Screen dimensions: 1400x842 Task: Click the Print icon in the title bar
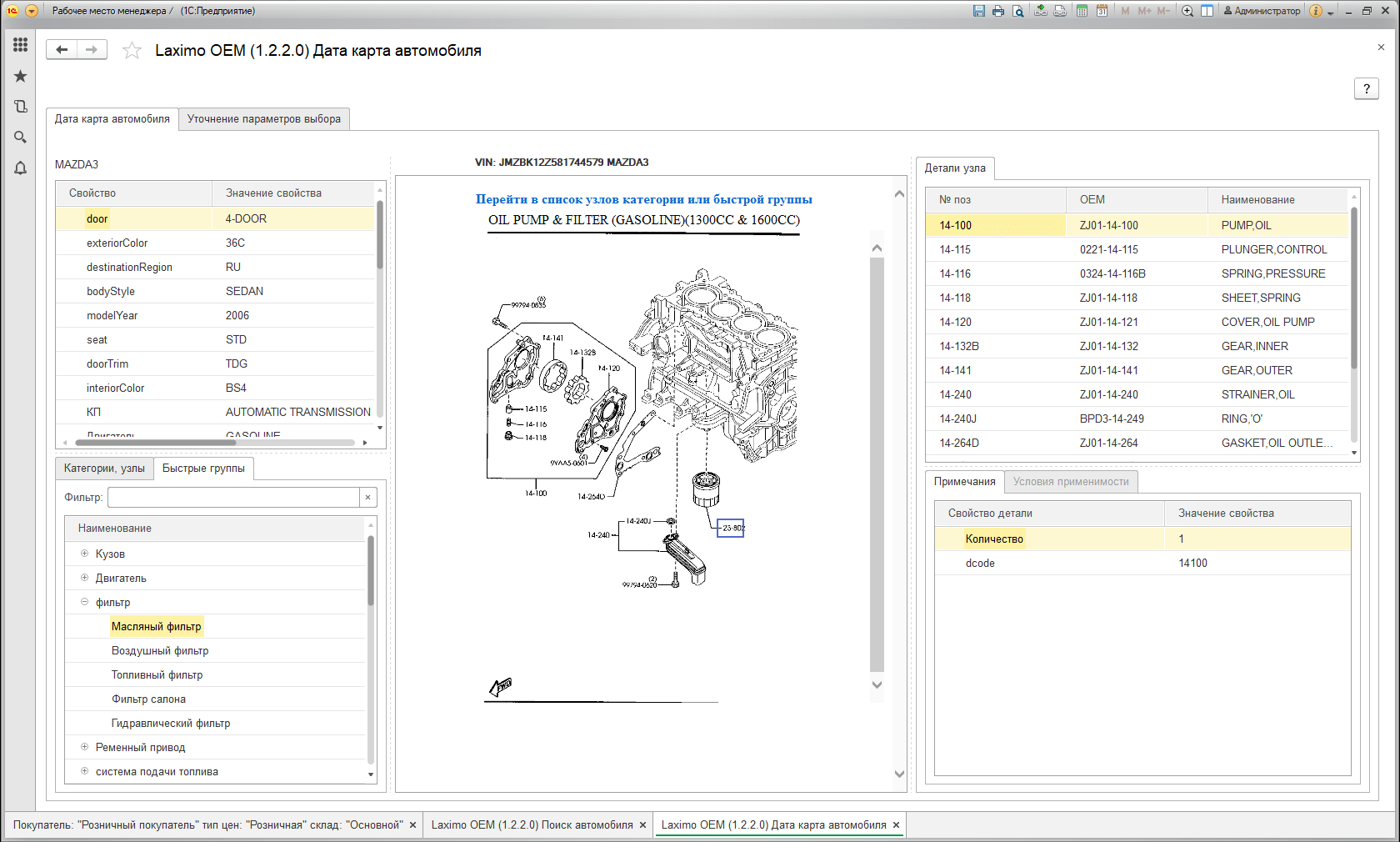[998, 11]
